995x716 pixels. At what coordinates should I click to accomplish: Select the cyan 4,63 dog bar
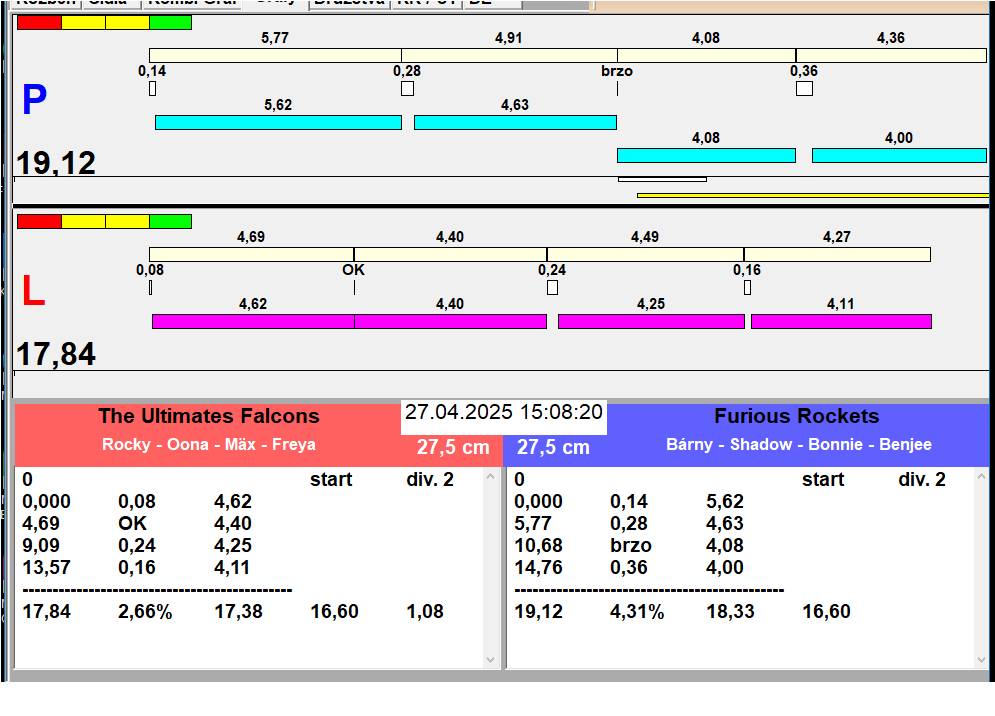(x=515, y=122)
